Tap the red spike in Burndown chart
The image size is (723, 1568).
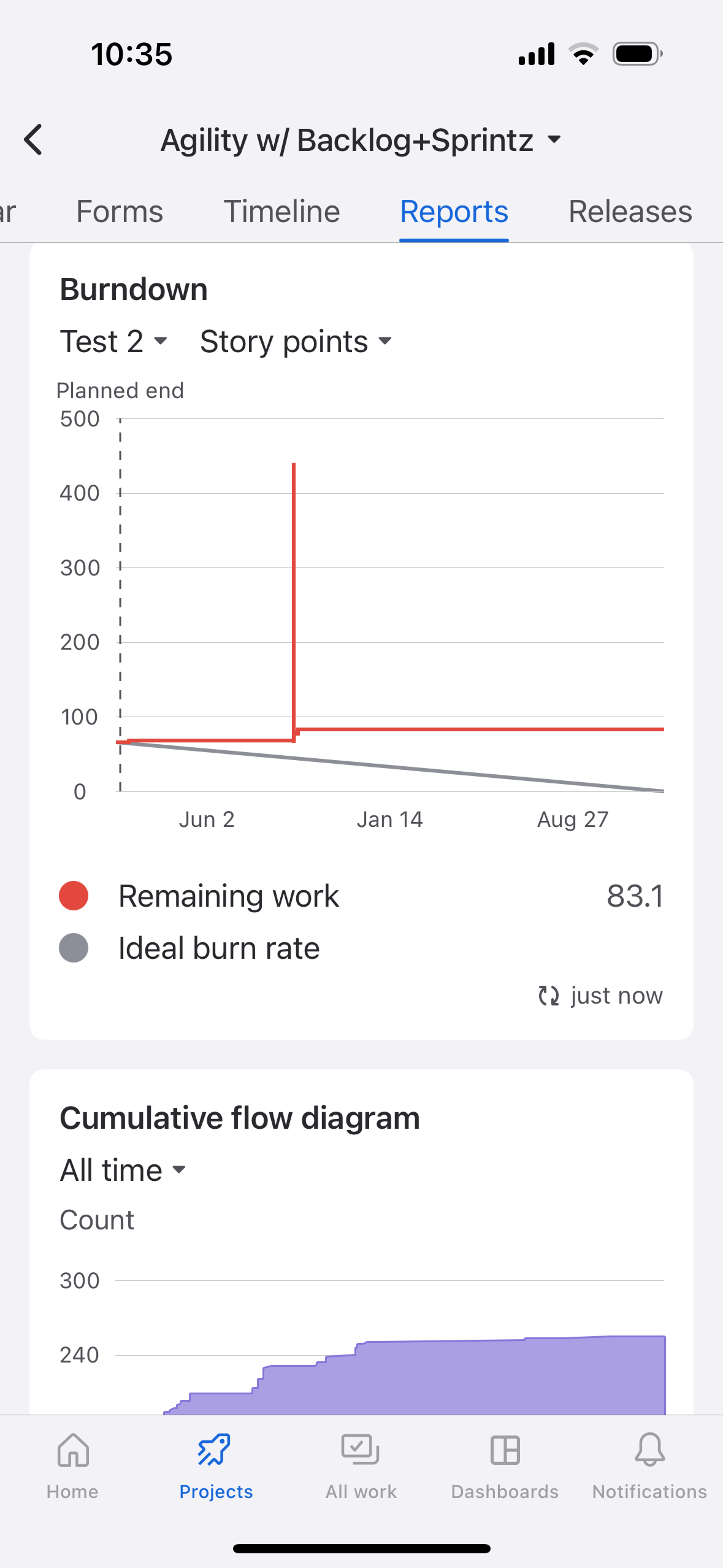294,601
